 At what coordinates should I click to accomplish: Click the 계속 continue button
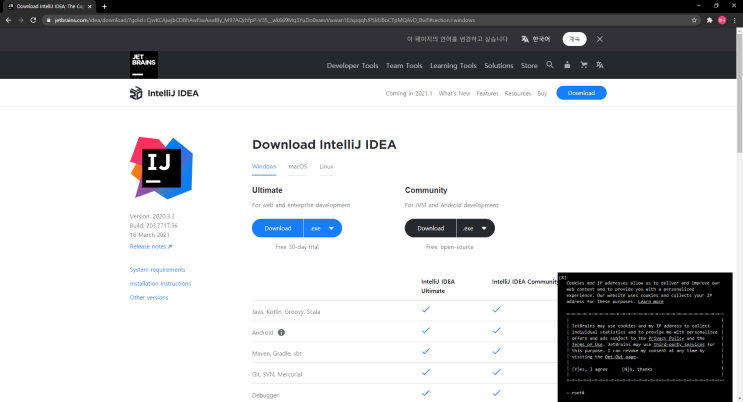574,39
